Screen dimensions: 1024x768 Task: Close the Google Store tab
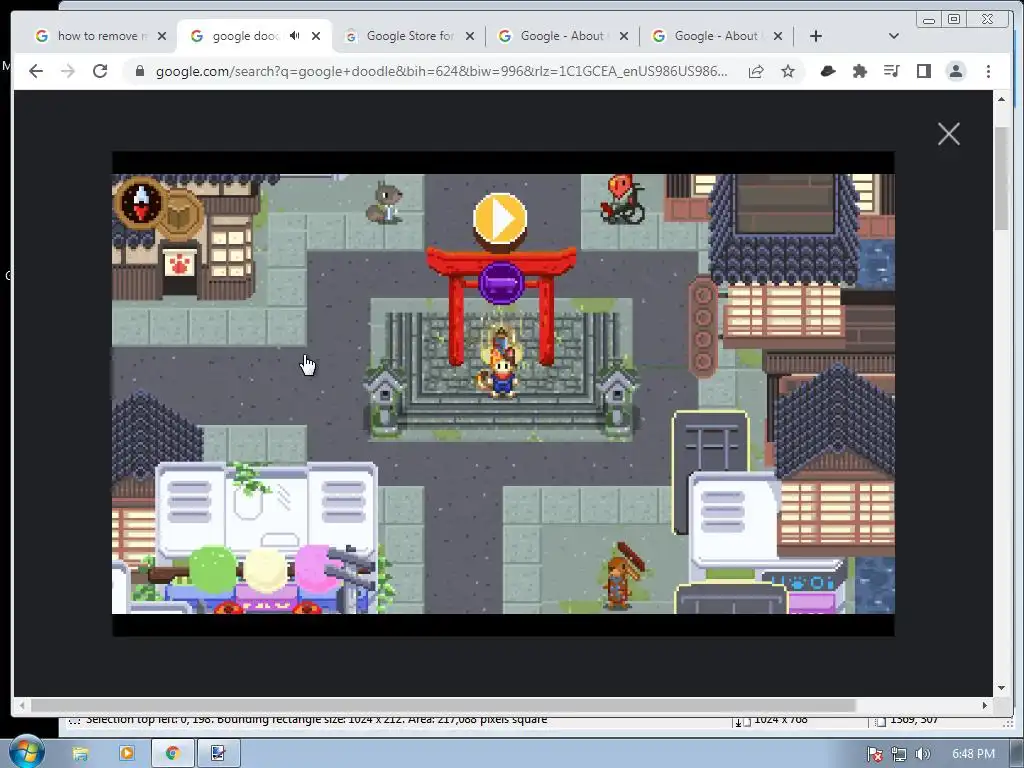(x=470, y=36)
